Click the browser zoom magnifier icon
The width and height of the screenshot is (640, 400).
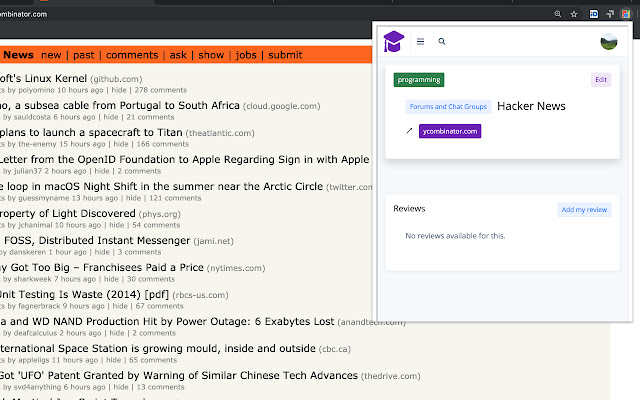coord(558,14)
